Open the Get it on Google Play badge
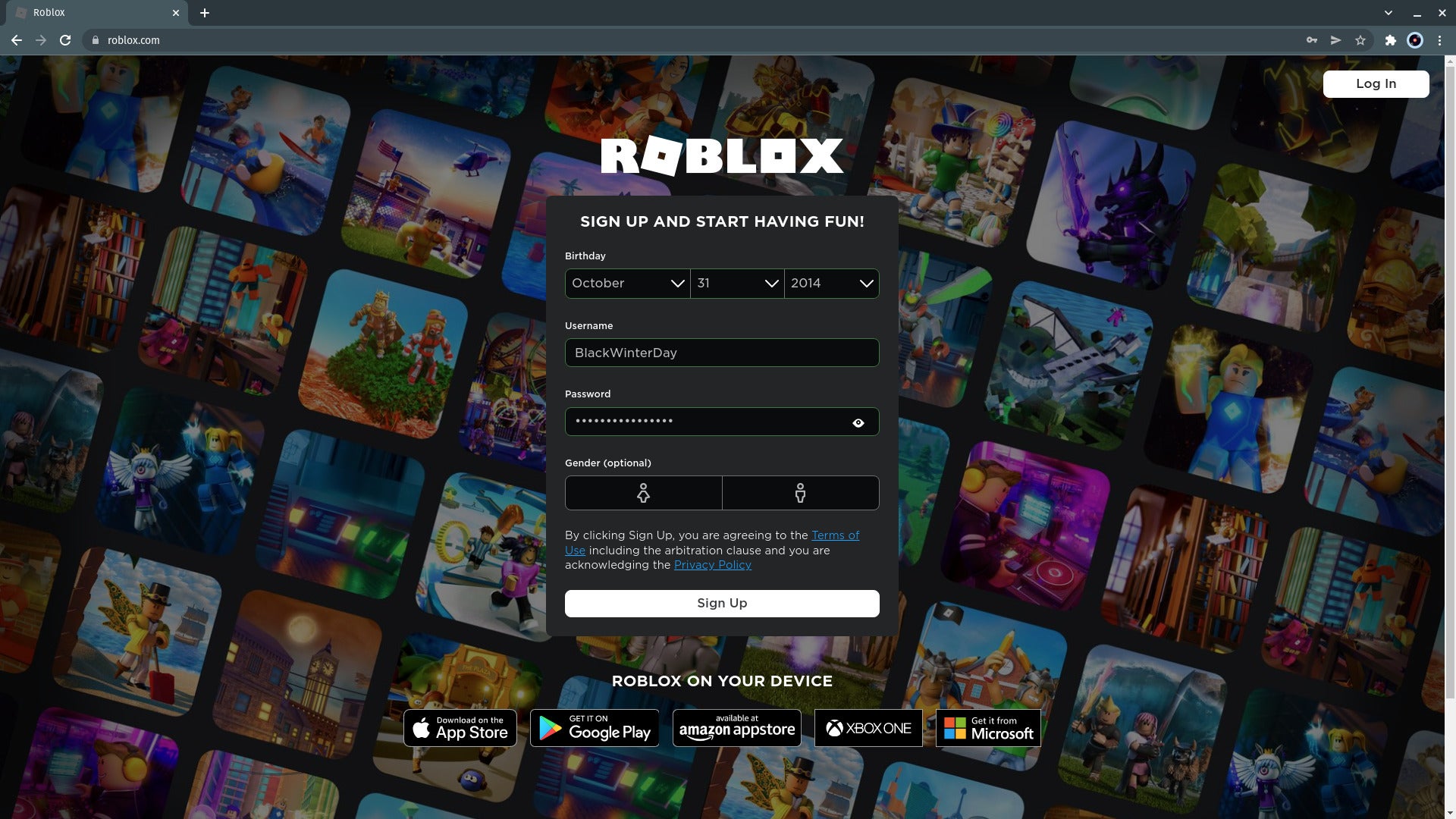Viewport: 1456px width, 819px height. 595,728
